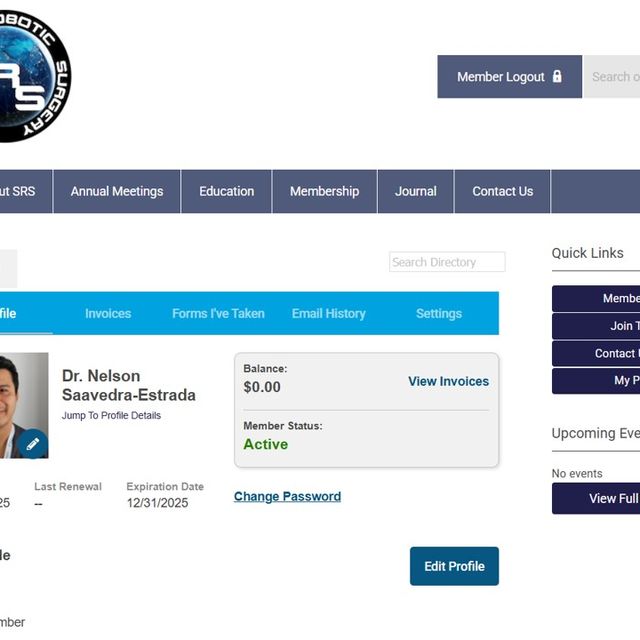Viewport: 640px width, 640px height.
Task: Open the Education menu
Action: click(227, 192)
